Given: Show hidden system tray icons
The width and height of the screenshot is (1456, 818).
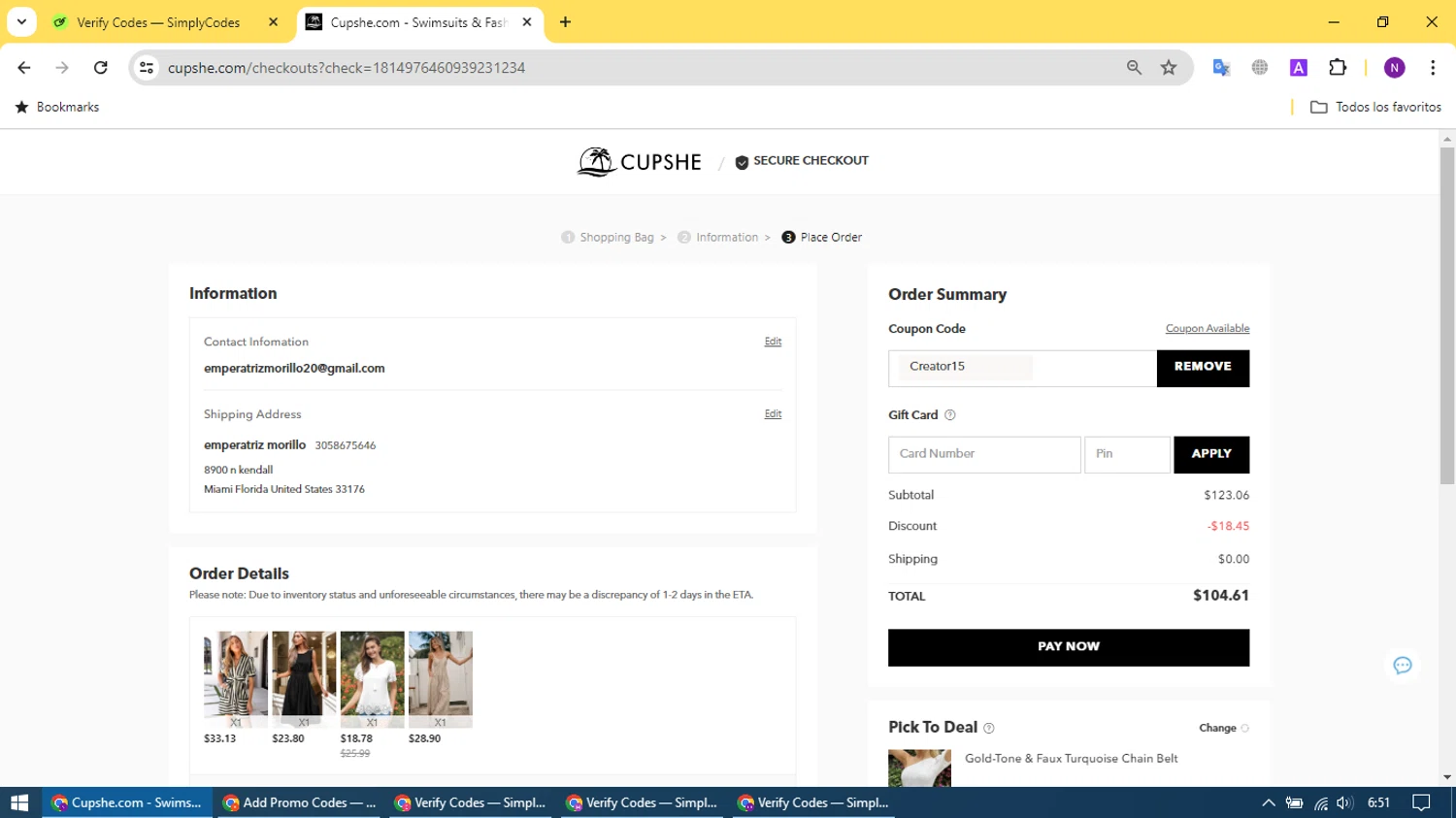Looking at the screenshot, I should click(x=1269, y=802).
